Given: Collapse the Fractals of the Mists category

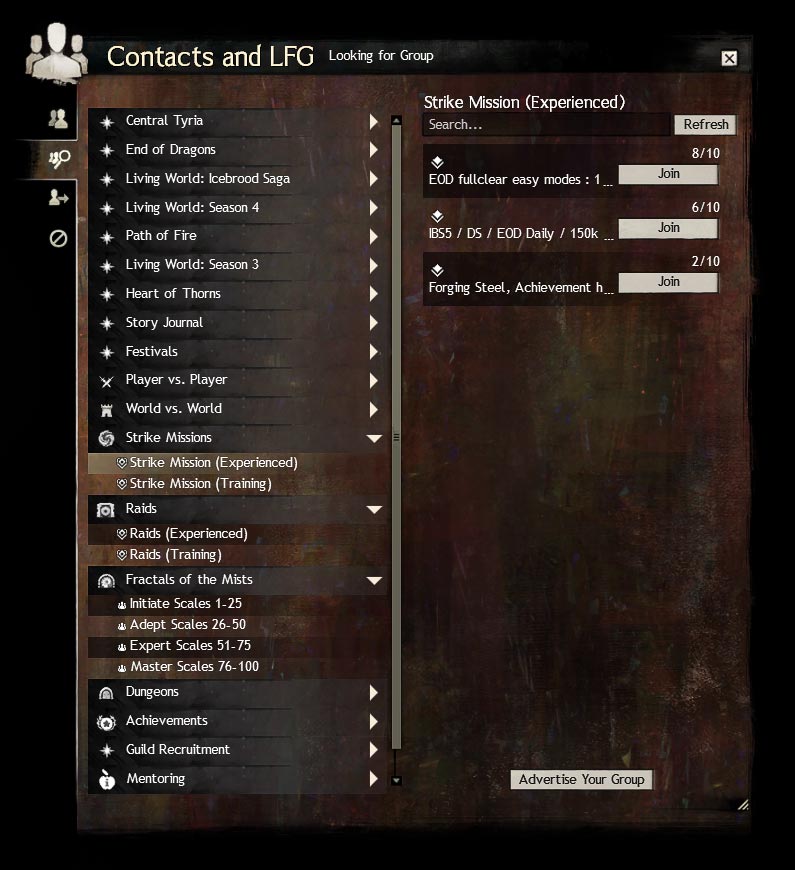Looking at the screenshot, I should [x=374, y=580].
